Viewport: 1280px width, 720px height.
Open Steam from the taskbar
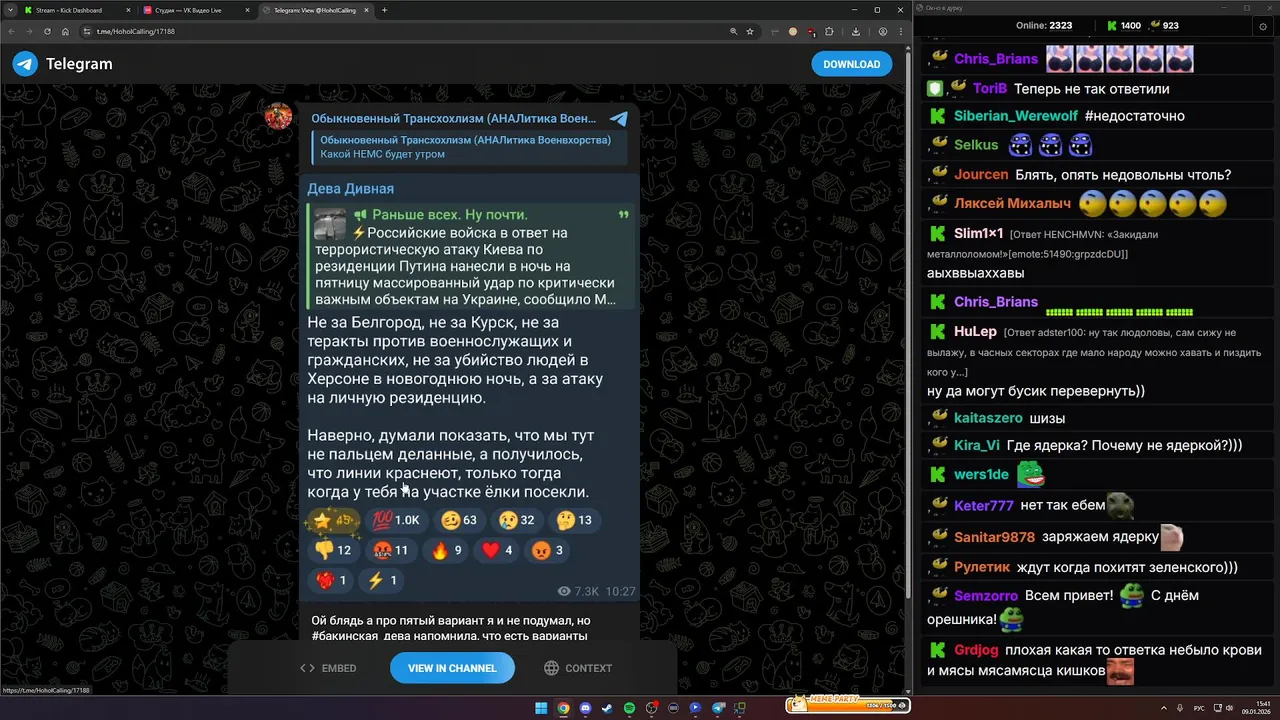point(607,708)
